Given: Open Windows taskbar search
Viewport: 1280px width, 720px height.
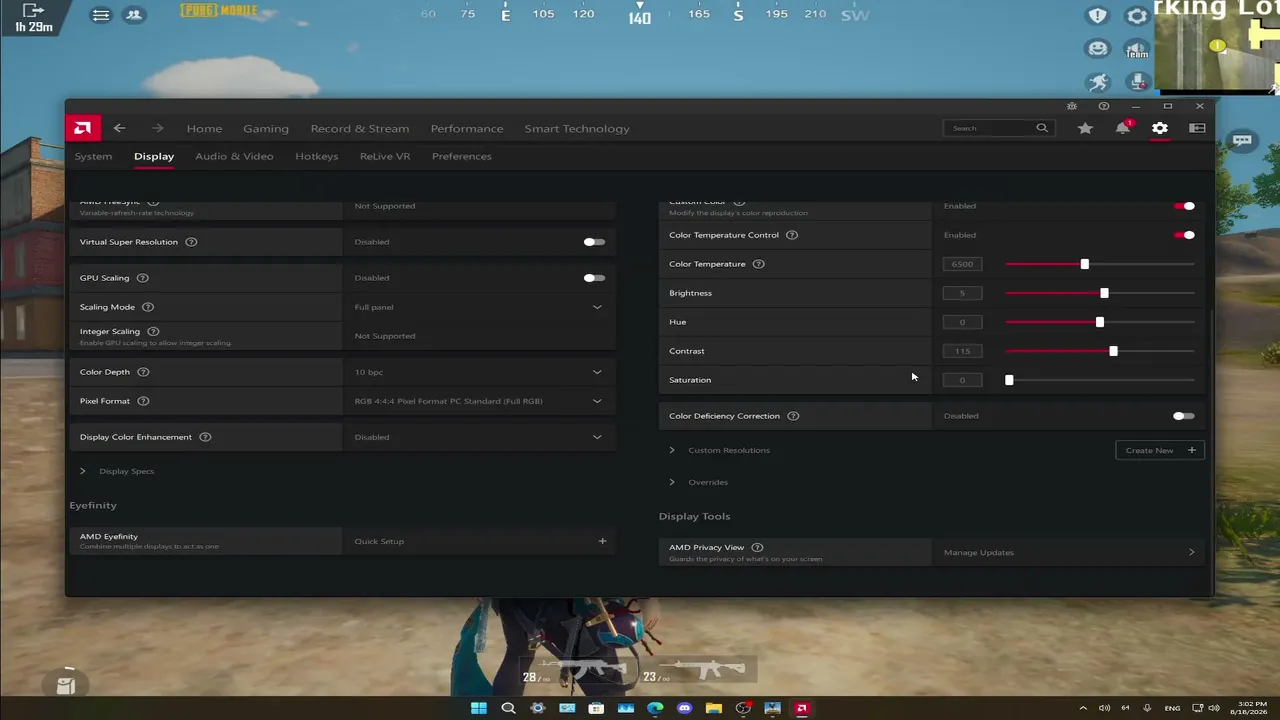Looking at the screenshot, I should [508, 708].
